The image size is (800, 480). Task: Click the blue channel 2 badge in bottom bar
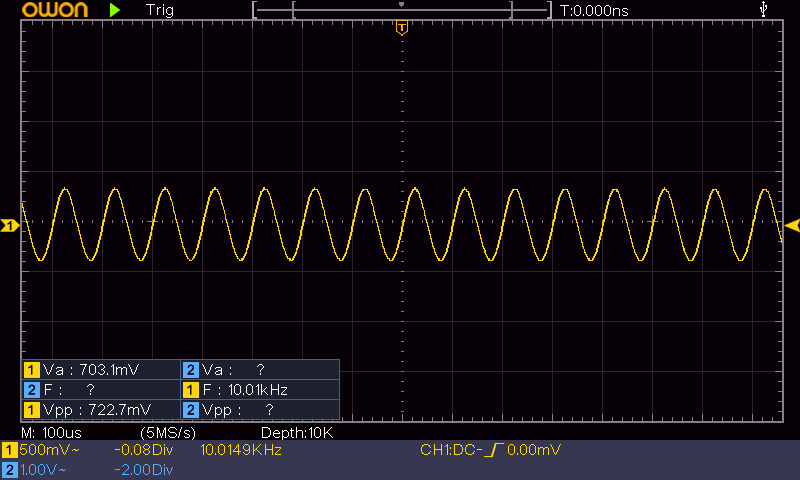click(9, 470)
